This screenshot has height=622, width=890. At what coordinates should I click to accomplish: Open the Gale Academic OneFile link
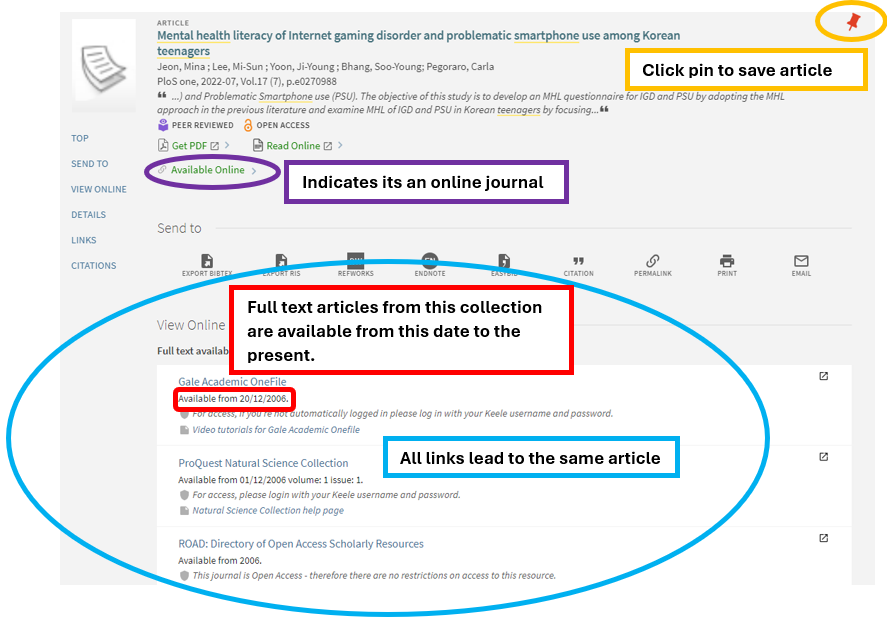click(232, 381)
